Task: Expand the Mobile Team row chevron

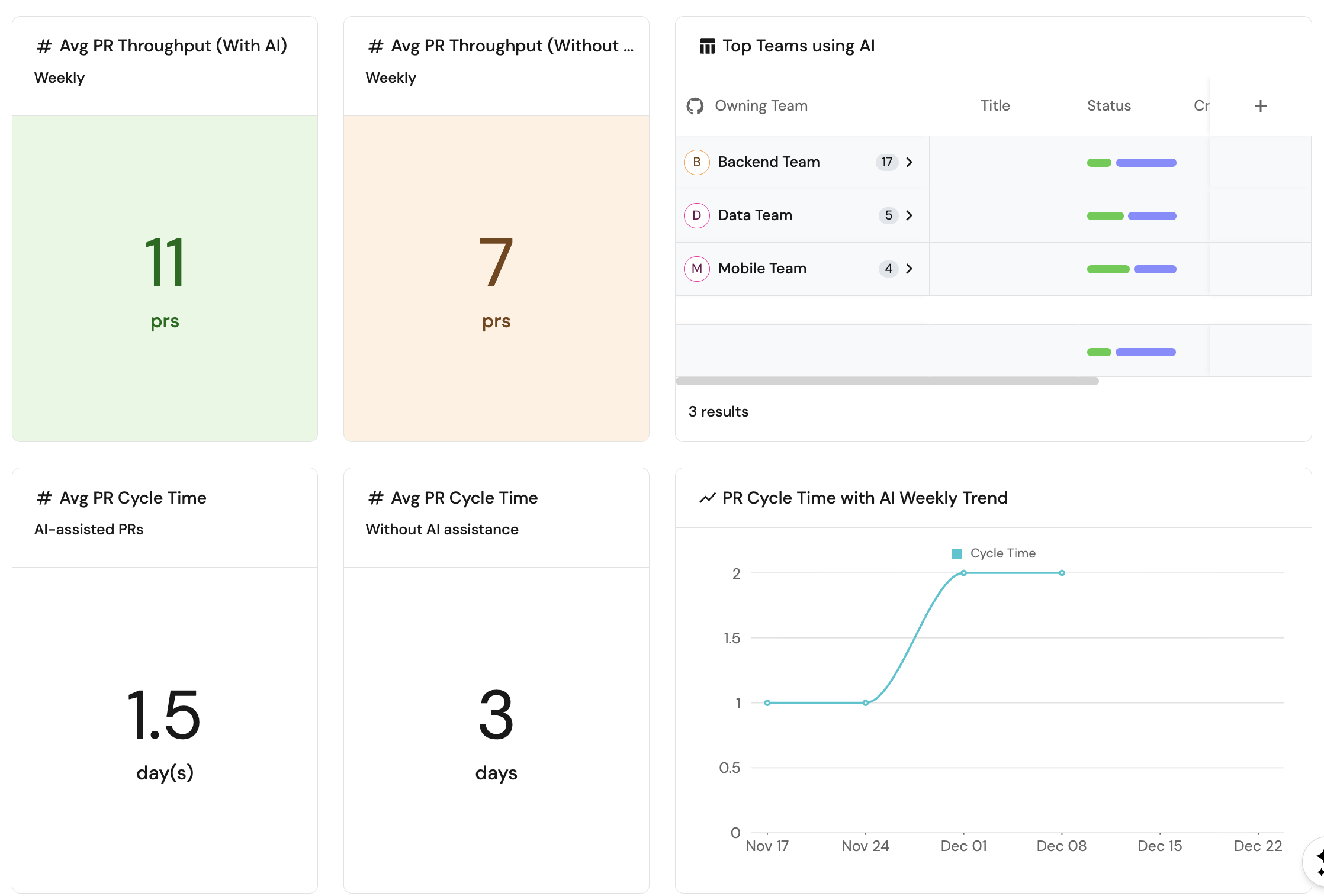Action: [910, 269]
